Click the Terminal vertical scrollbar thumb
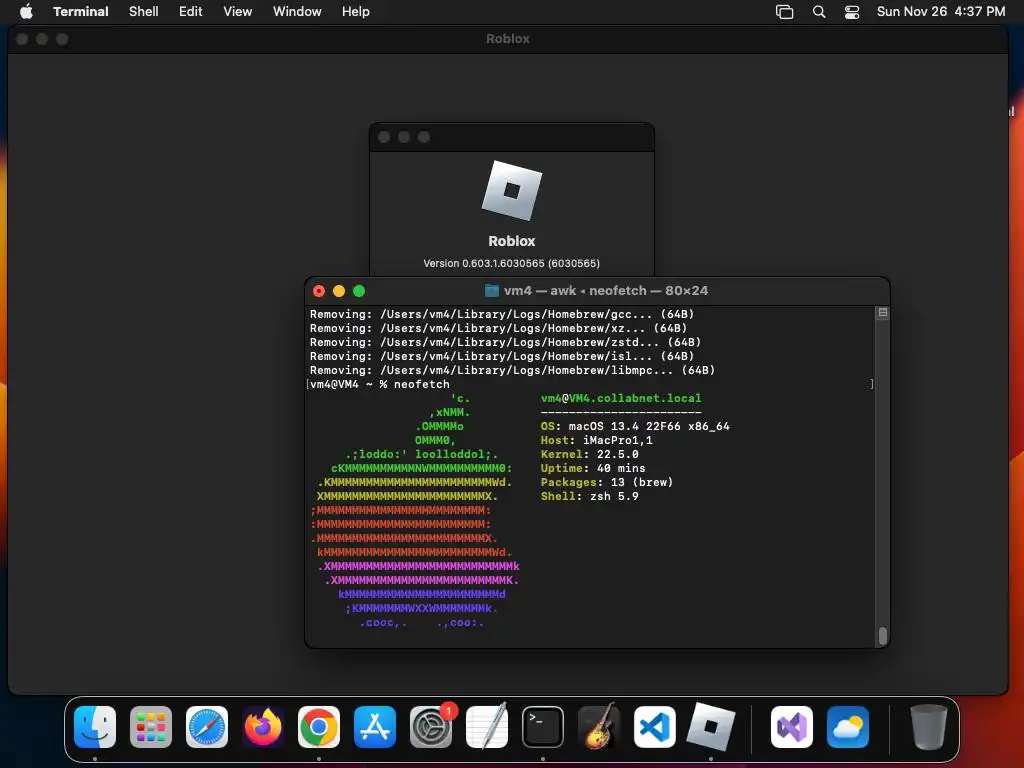The width and height of the screenshot is (1024, 768). click(883, 635)
